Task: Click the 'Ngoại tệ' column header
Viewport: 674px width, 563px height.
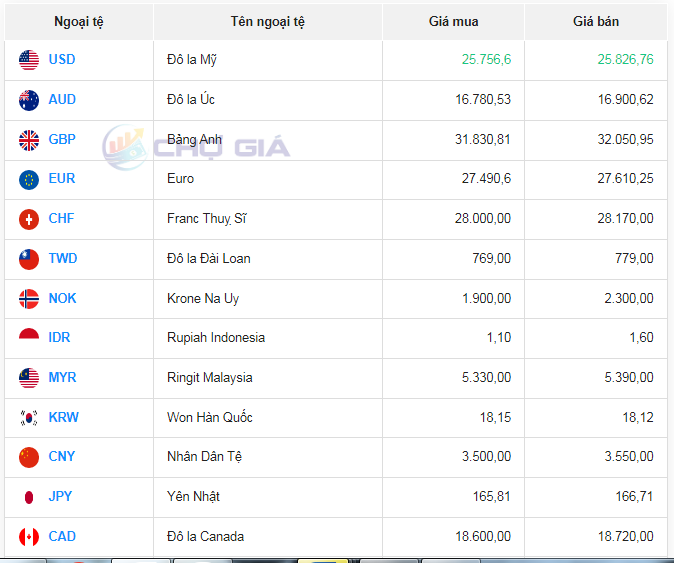Action: pos(79,21)
